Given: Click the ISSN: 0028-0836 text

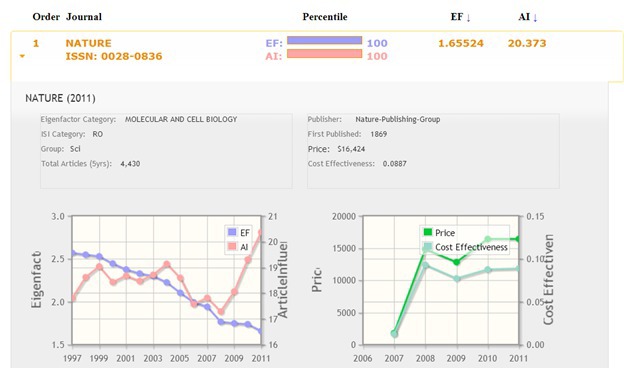Looking at the screenshot, I should 114,56.
